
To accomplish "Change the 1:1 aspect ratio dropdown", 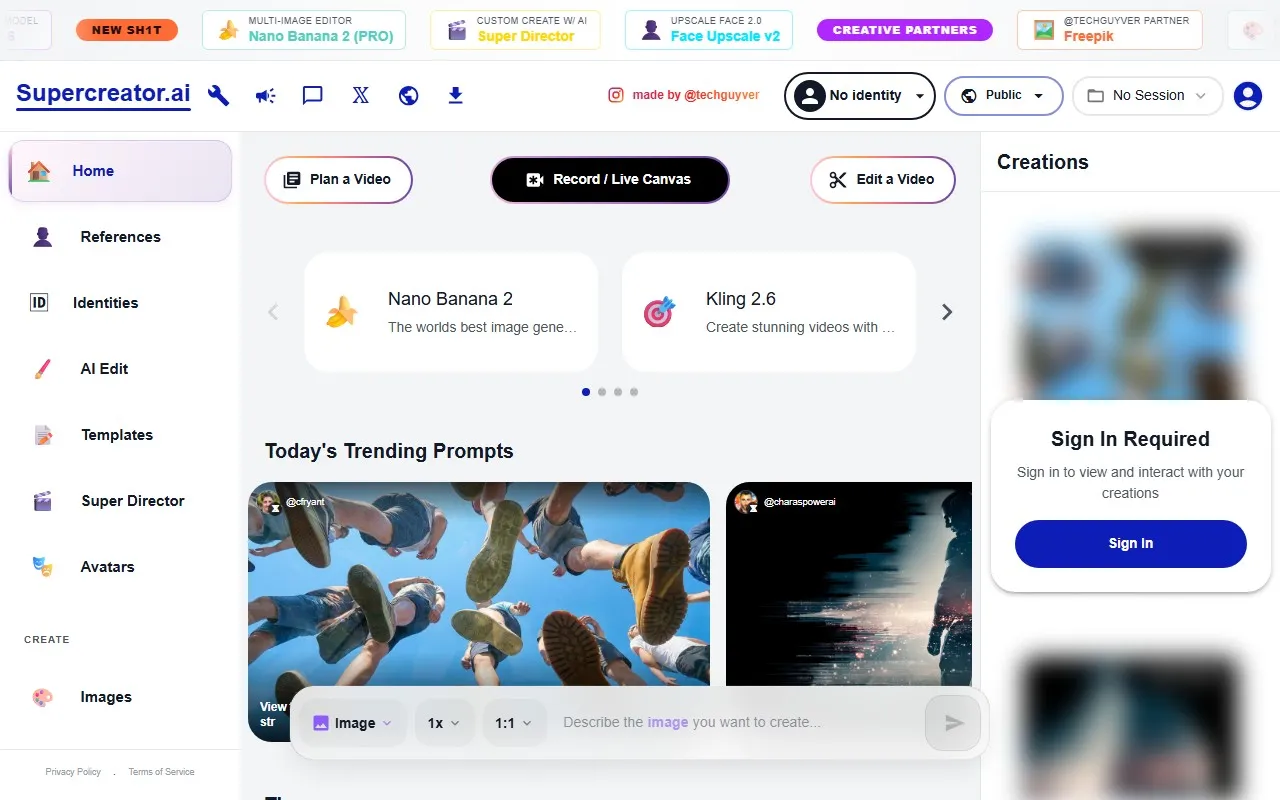I will (514, 723).
